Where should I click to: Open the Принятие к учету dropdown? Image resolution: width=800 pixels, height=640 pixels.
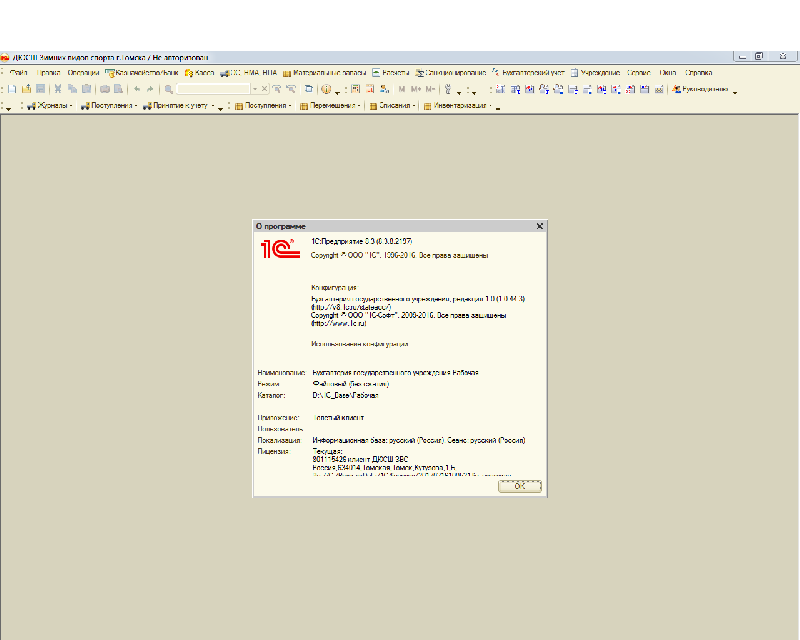click(179, 106)
